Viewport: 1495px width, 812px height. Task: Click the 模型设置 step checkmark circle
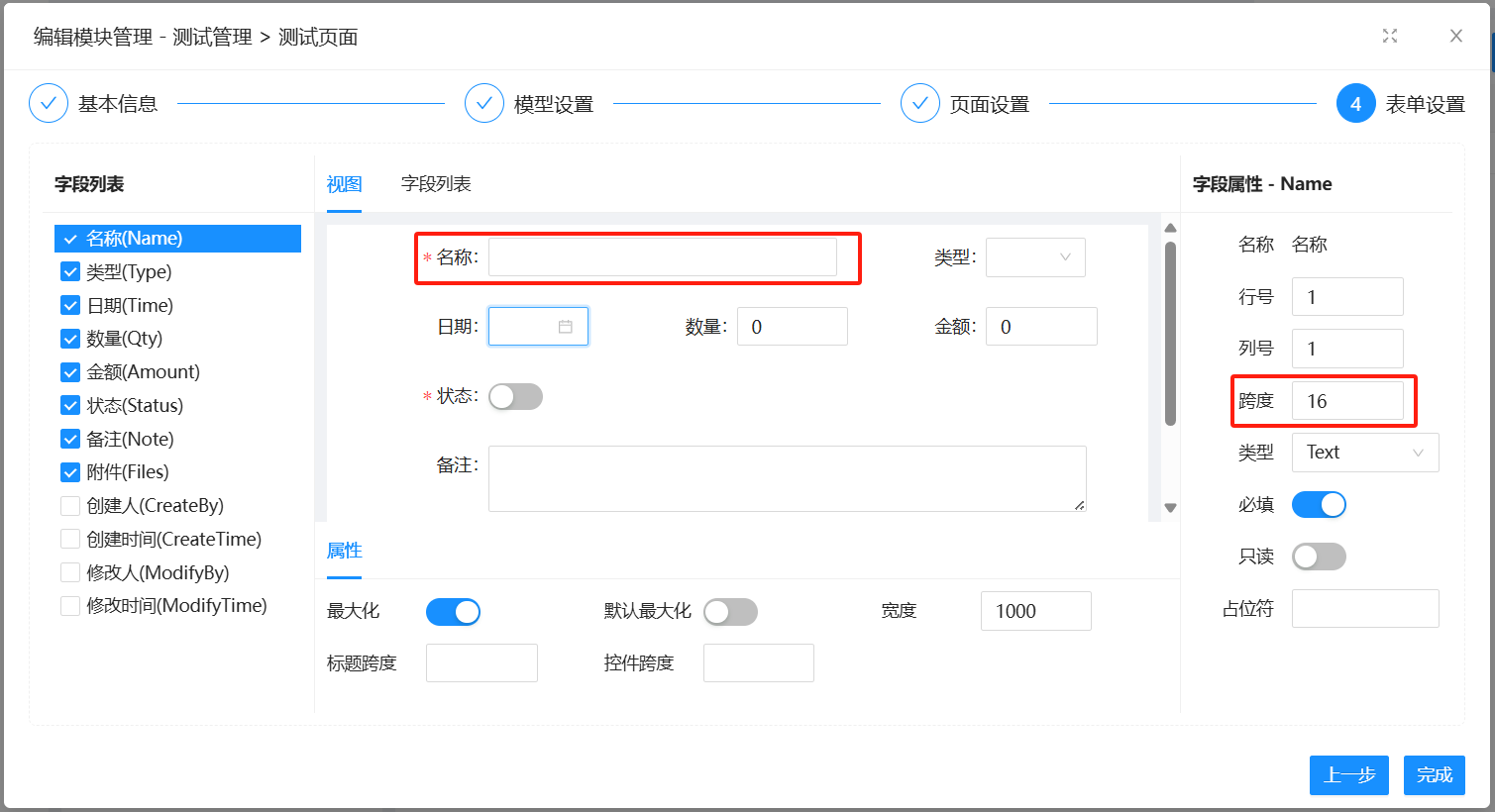click(x=484, y=103)
